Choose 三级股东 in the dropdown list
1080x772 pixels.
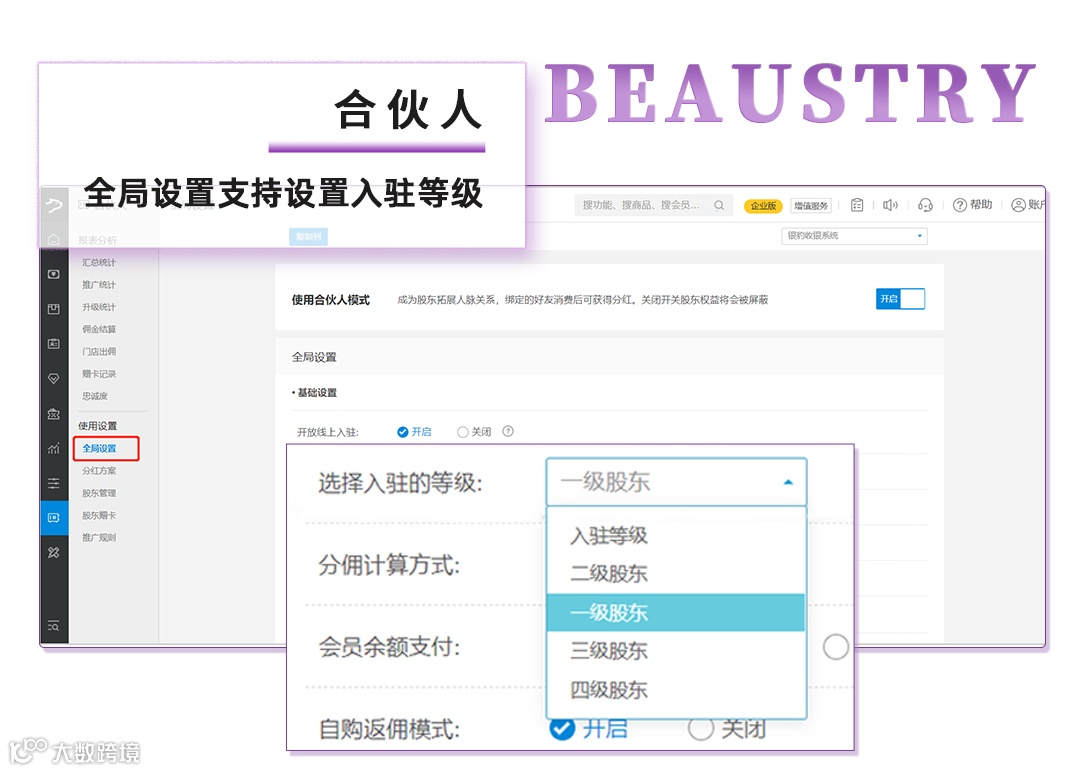click(x=676, y=650)
